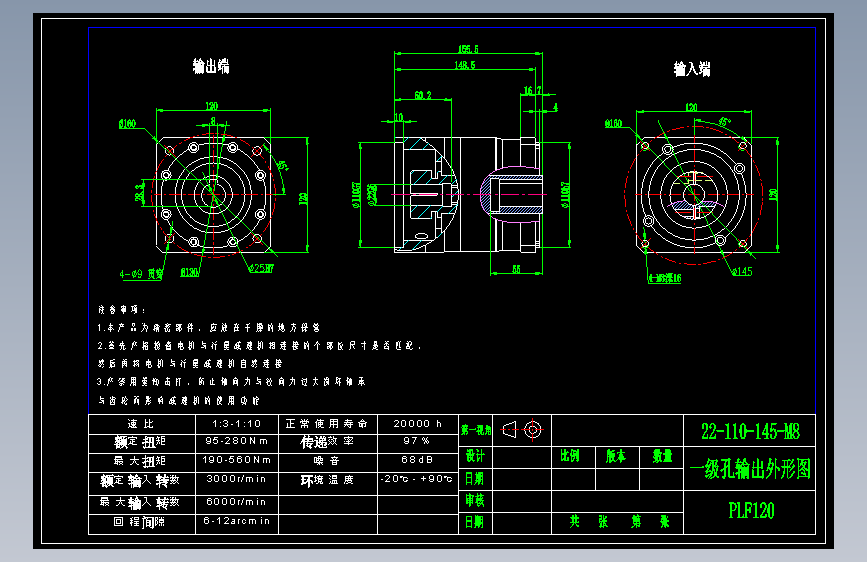Select the "额定输入转数" row label
The width and height of the screenshot is (867, 562).
140,481
